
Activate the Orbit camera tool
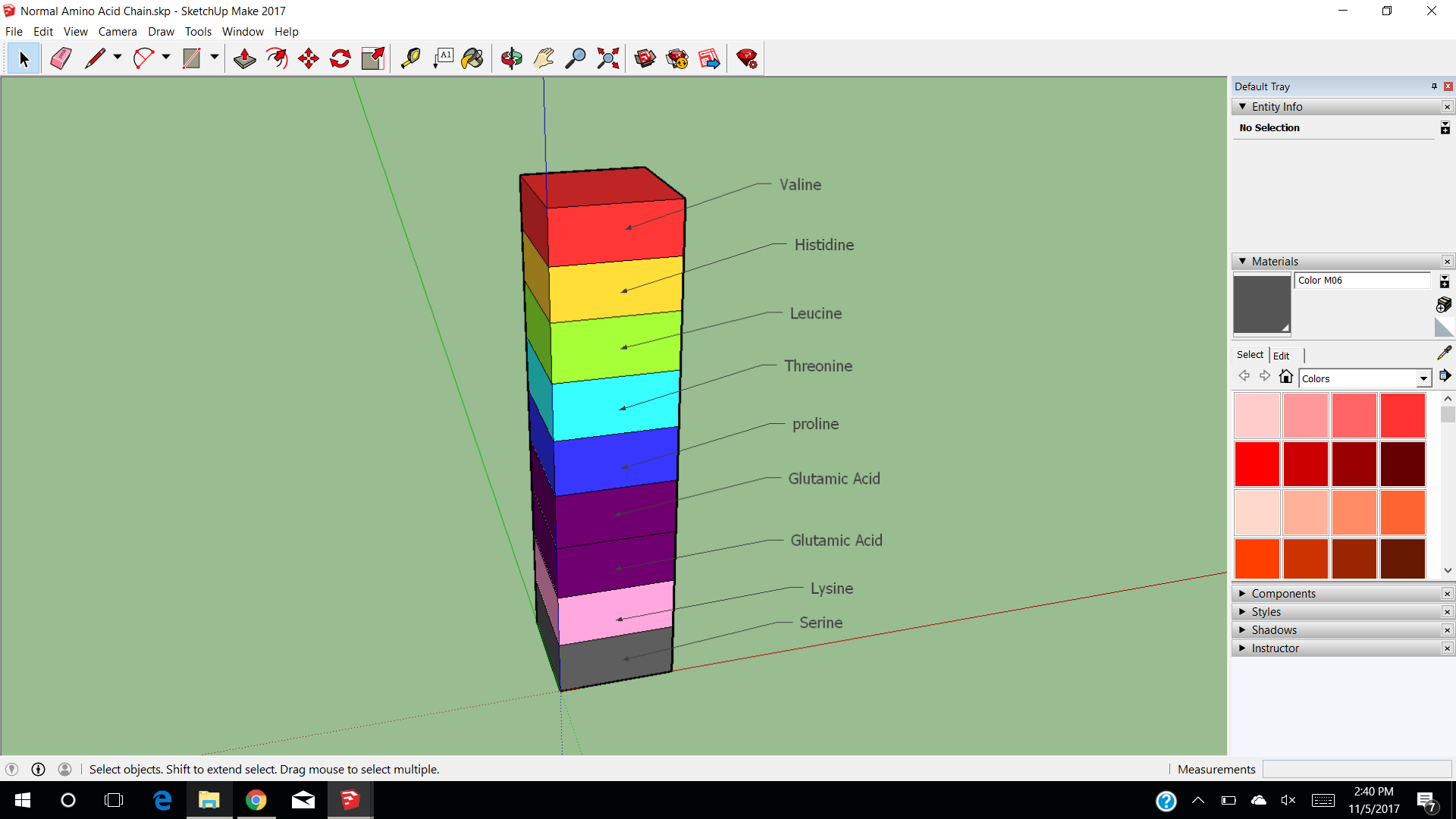pos(512,58)
